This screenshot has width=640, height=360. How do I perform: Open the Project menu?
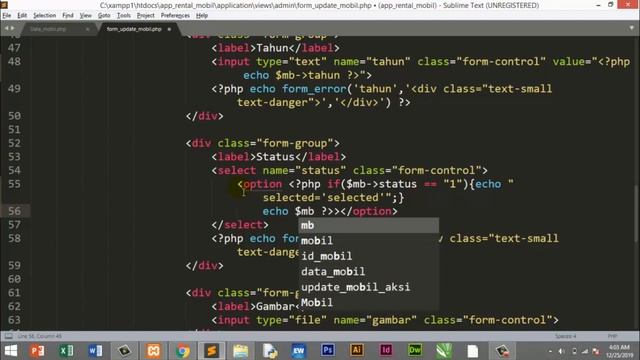pos(146,16)
